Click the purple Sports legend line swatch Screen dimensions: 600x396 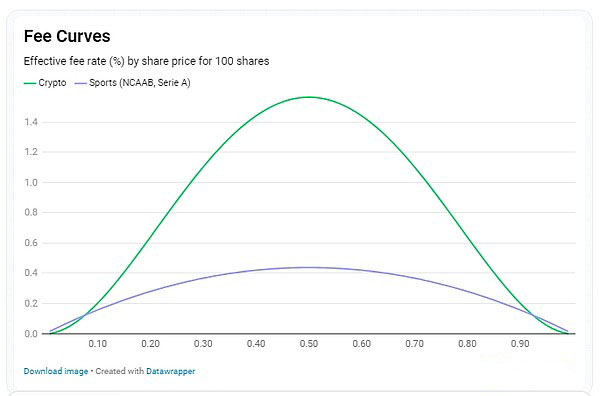(81, 83)
